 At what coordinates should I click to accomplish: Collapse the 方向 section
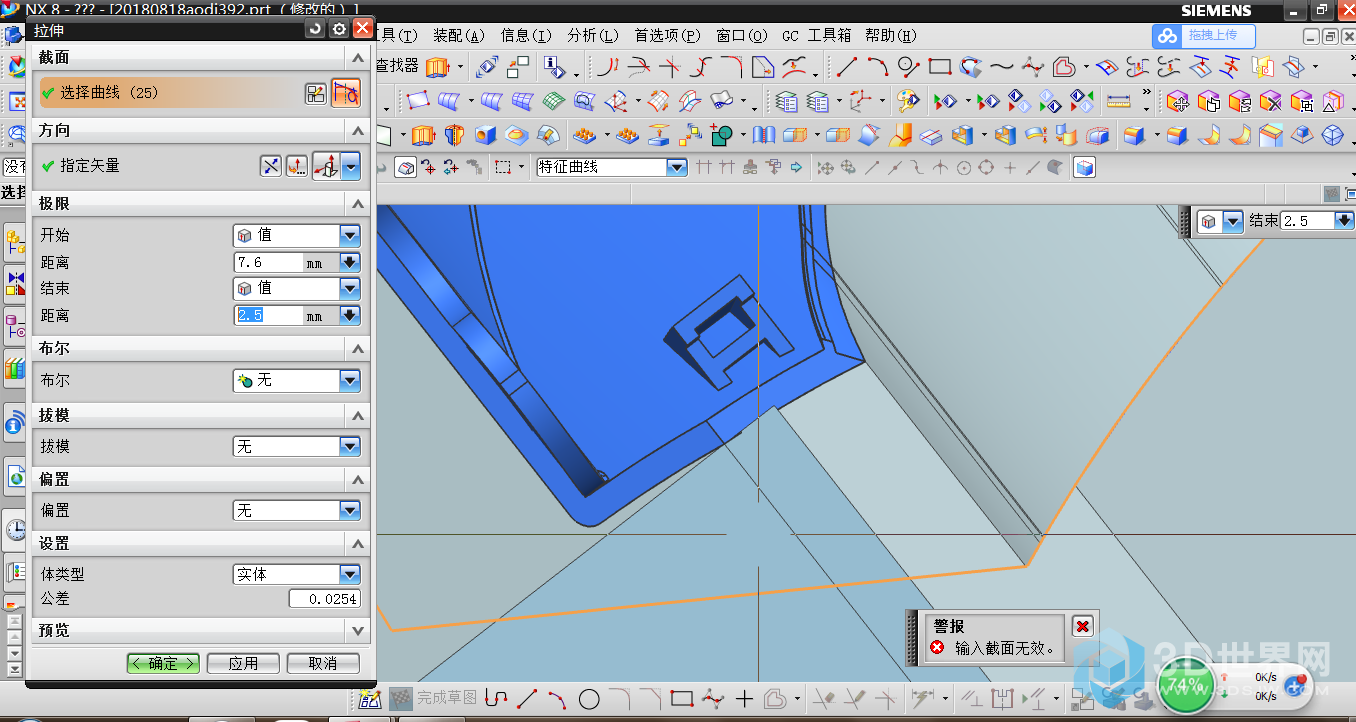pyautogui.click(x=358, y=131)
